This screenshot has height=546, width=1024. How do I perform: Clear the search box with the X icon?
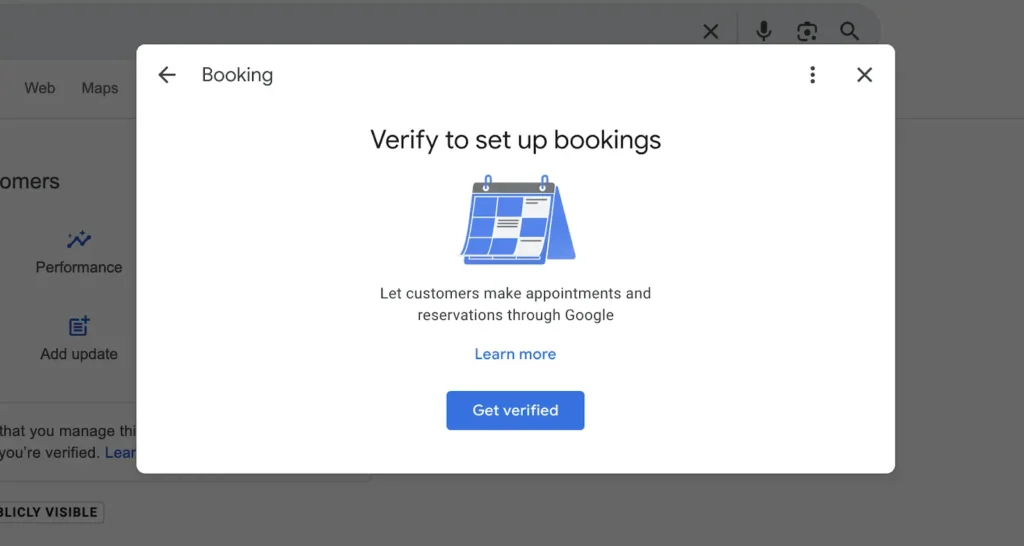click(711, 31)
